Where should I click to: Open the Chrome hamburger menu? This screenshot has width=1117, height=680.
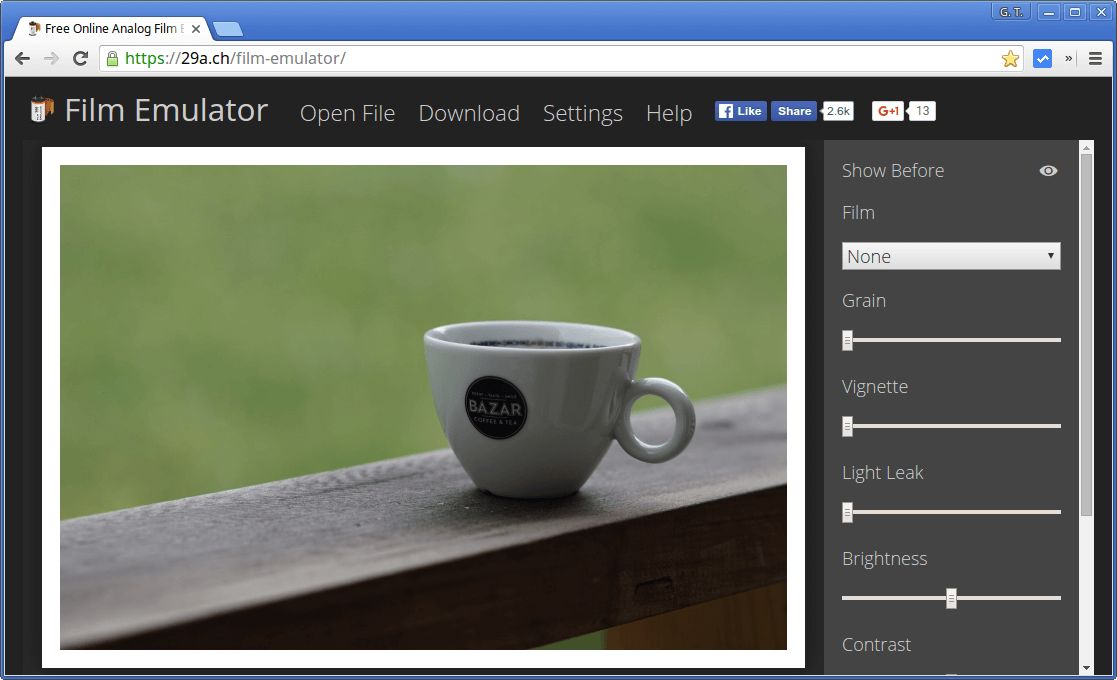(x=1095, y=58)
